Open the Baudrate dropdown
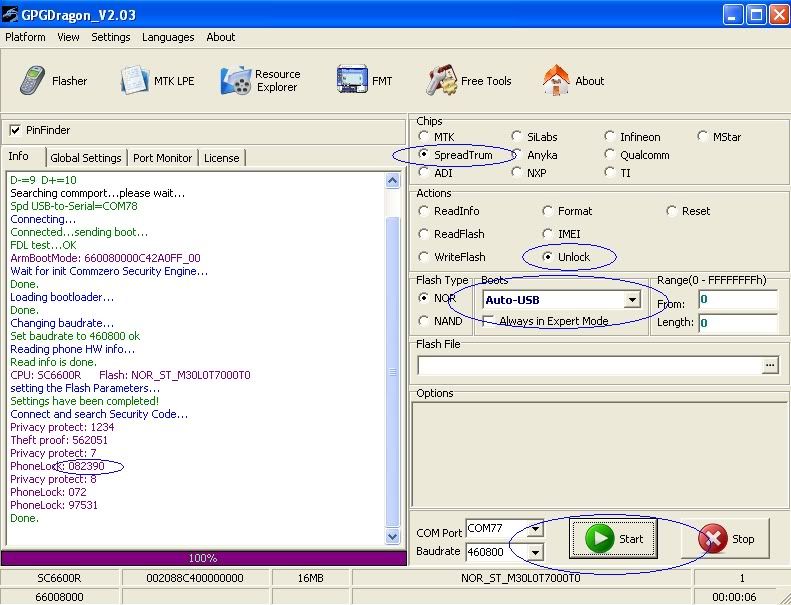The image size is (791, 605). click(x=535, y=552)
